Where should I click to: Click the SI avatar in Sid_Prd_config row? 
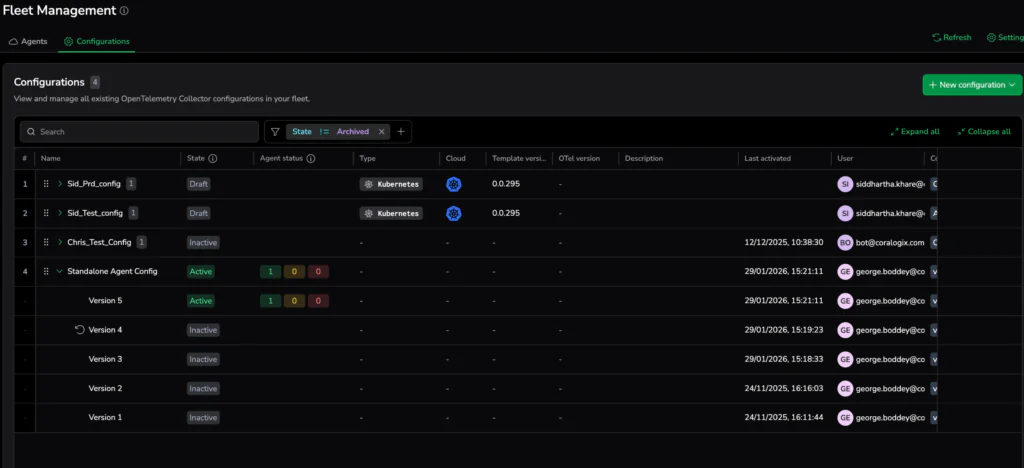[845, 184]
